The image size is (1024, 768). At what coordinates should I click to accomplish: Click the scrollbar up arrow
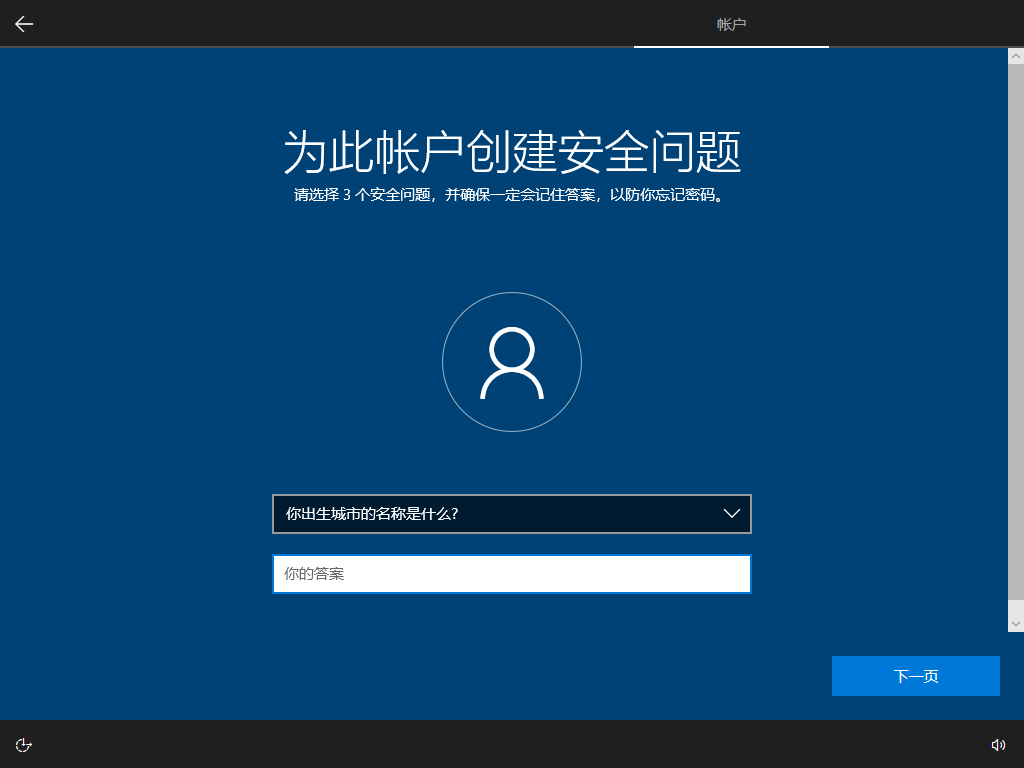[x=1016, y=56]
